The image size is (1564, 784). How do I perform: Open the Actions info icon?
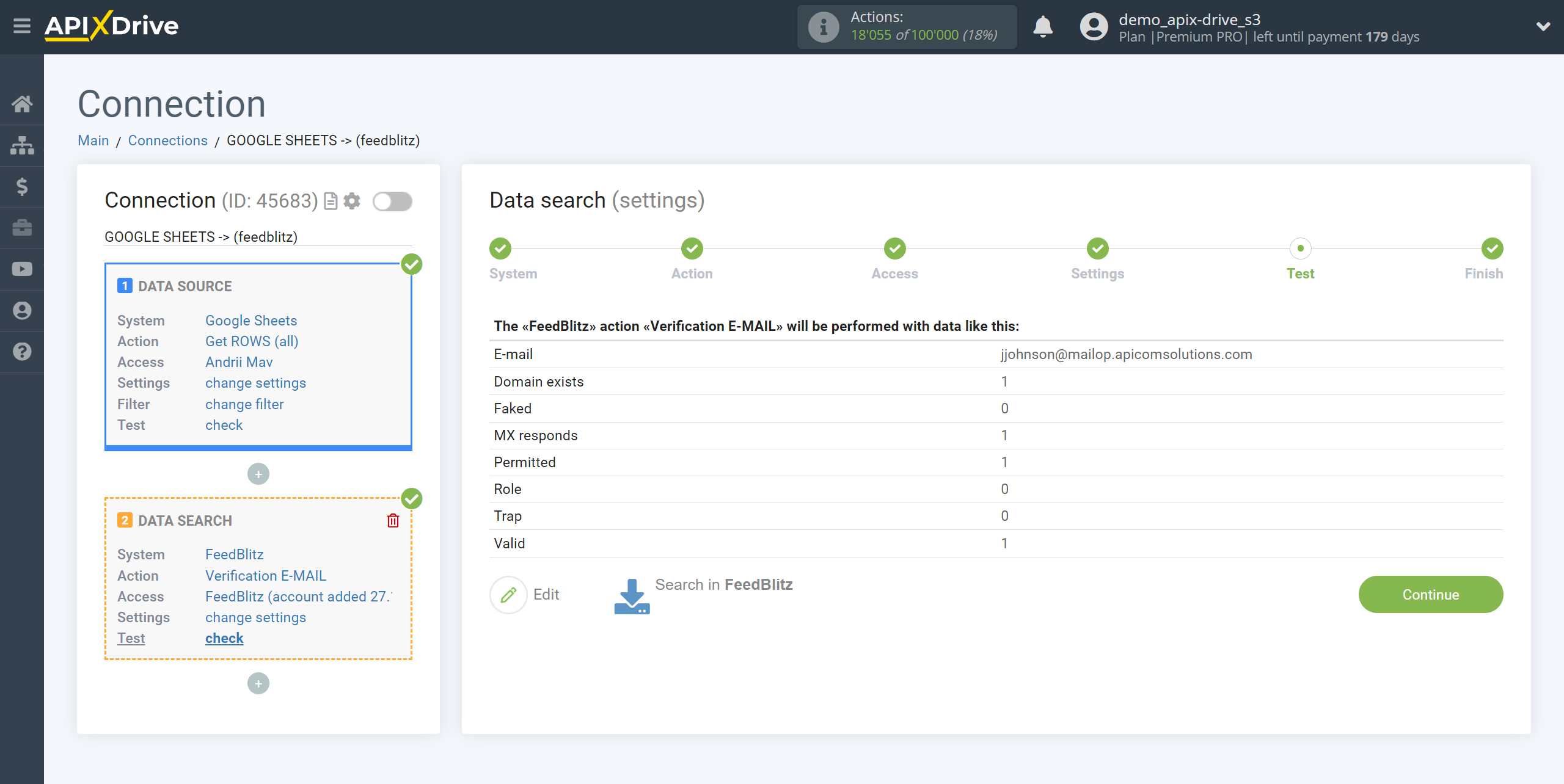tap(823, 27)
